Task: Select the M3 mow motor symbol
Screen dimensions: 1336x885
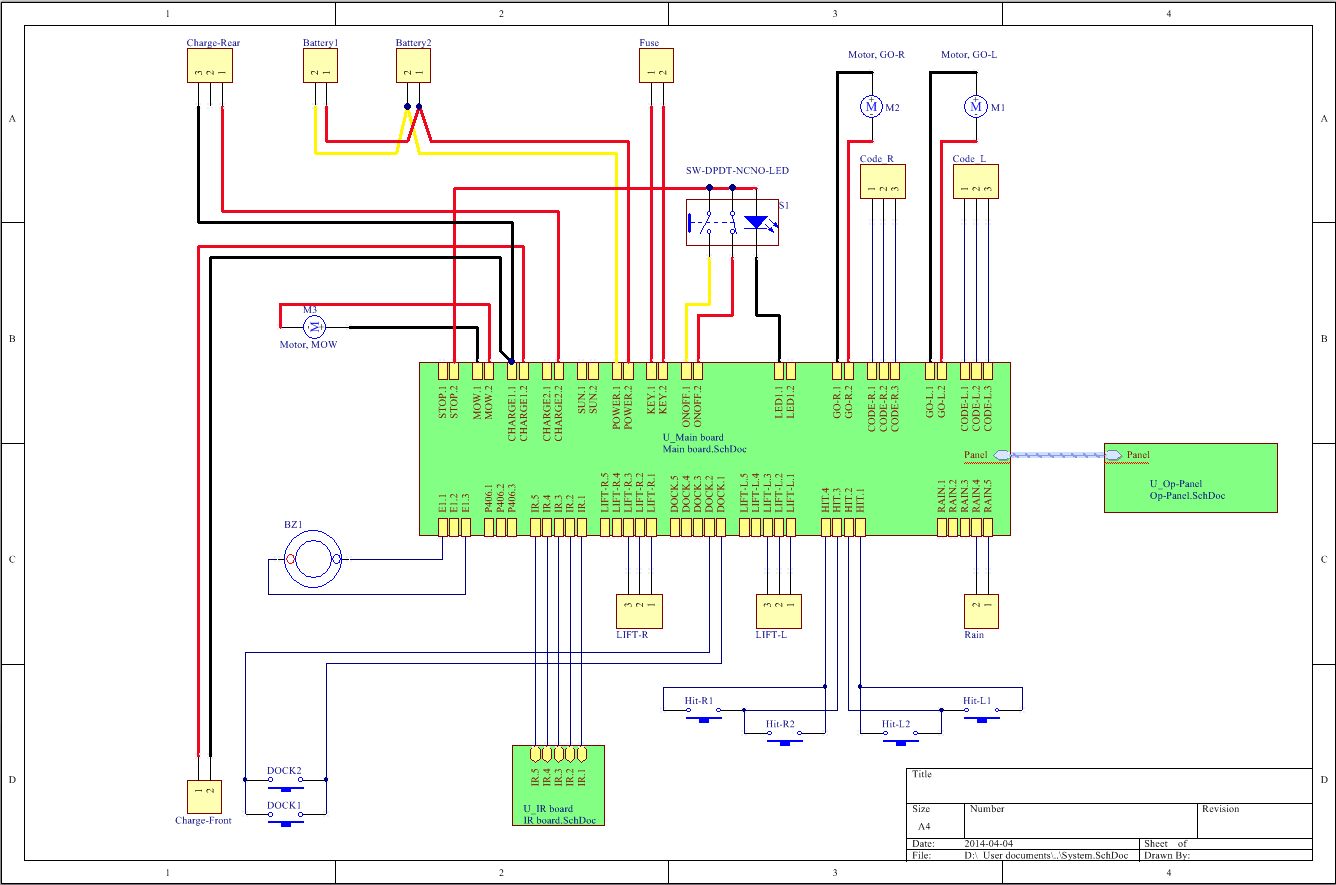Action: [316, 326]
